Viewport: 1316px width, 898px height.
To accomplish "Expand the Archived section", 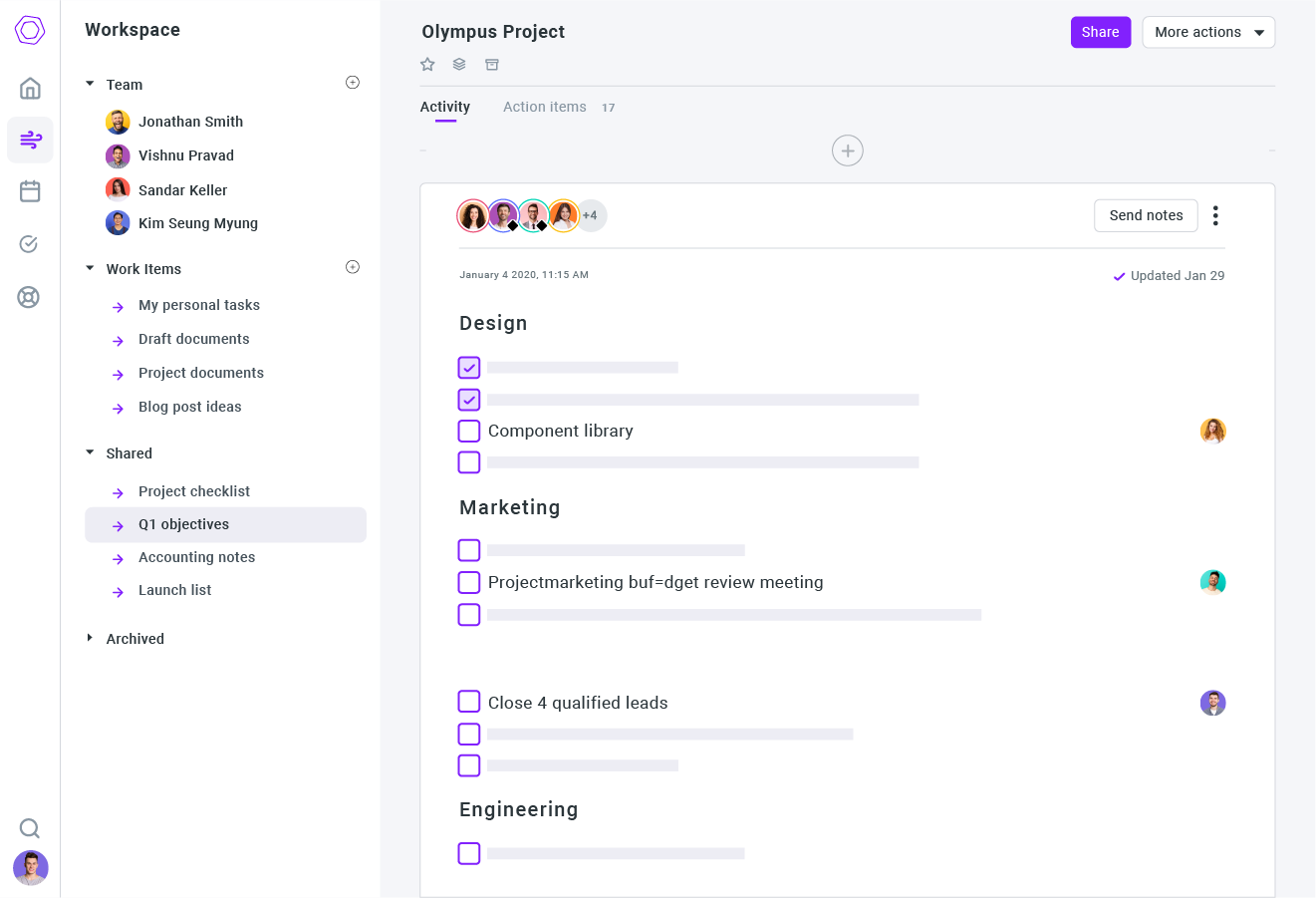I will 91,639.
